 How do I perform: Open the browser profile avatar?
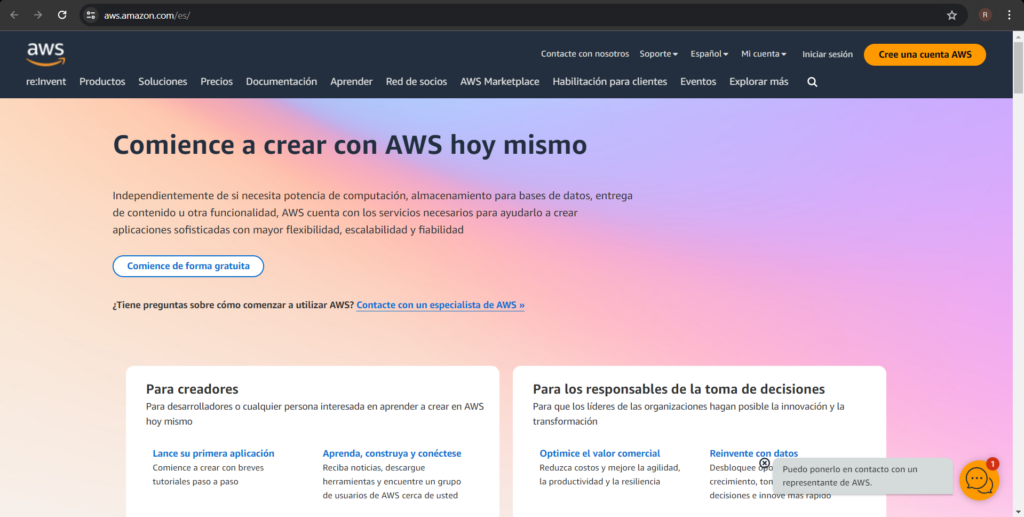tap(985, 15)
